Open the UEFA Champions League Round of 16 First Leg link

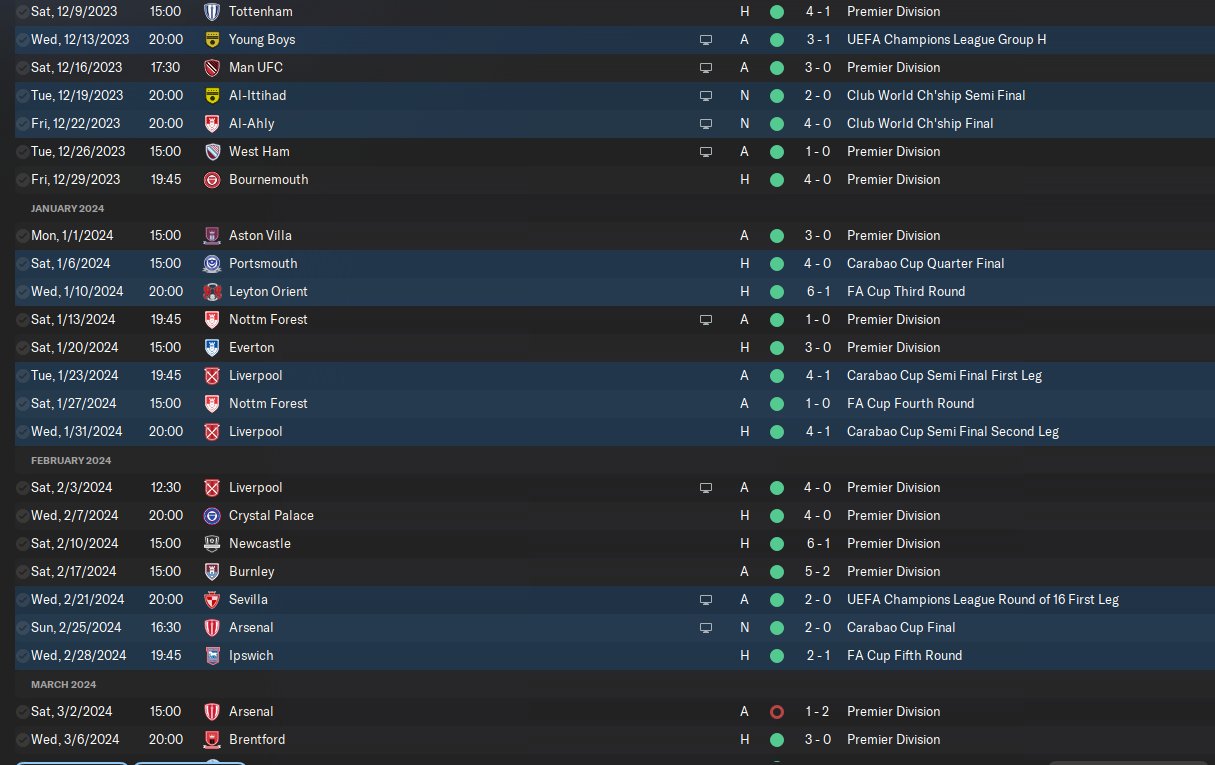point(982,600)
